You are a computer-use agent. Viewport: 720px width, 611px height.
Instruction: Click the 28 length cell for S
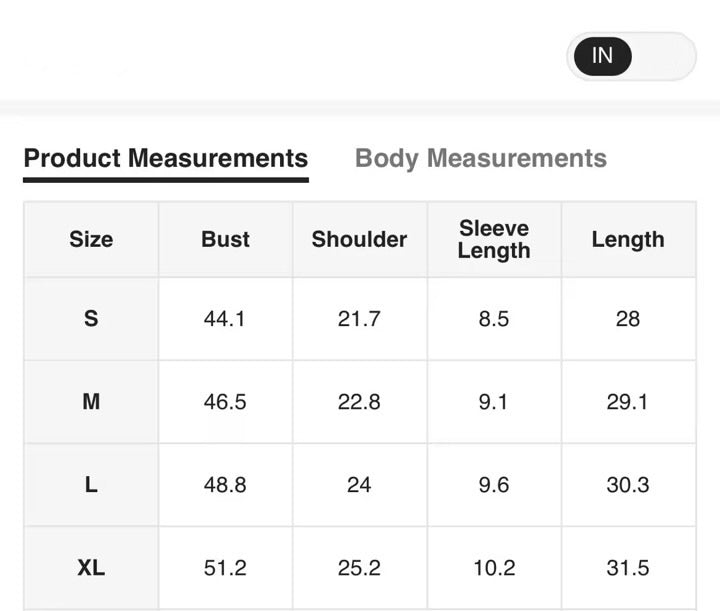coord(628,319)
